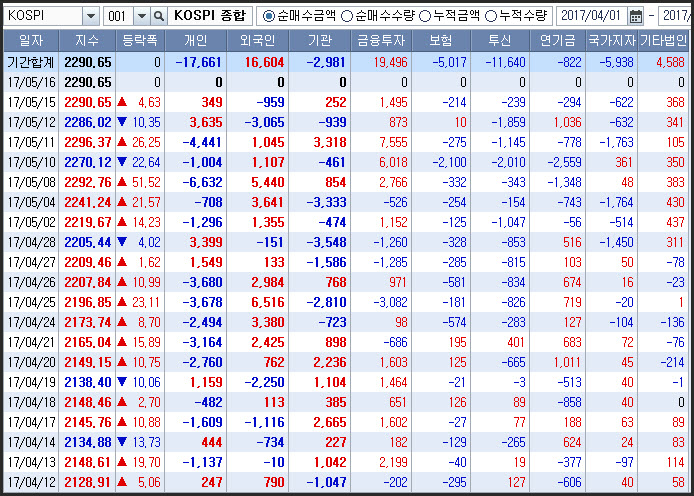This screenshot has width=694, height=496.
Task: Click the 등락폭 column header
Action: (x=140, y=41)
